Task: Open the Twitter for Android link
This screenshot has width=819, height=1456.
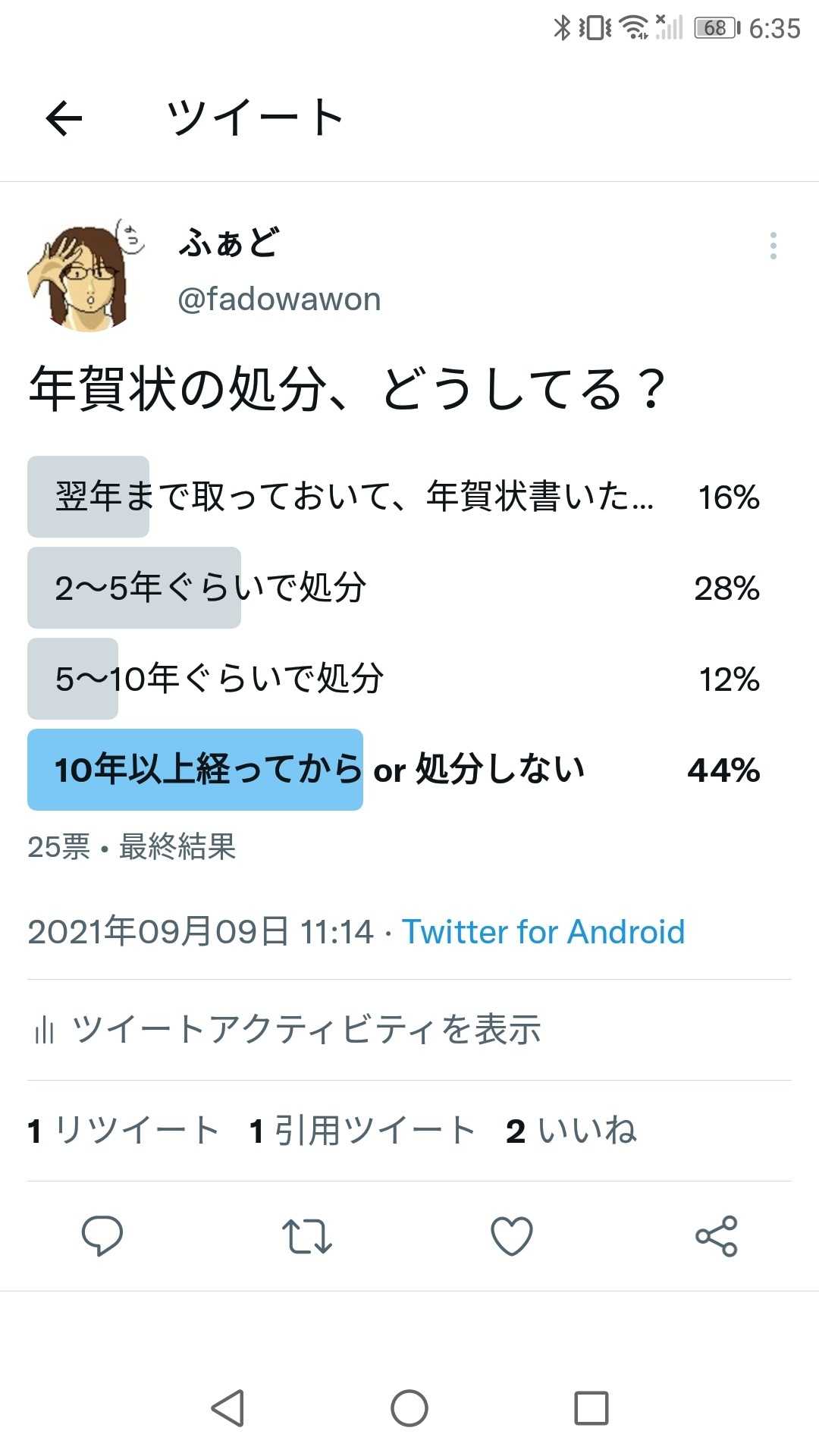Action: pos(543,931)
